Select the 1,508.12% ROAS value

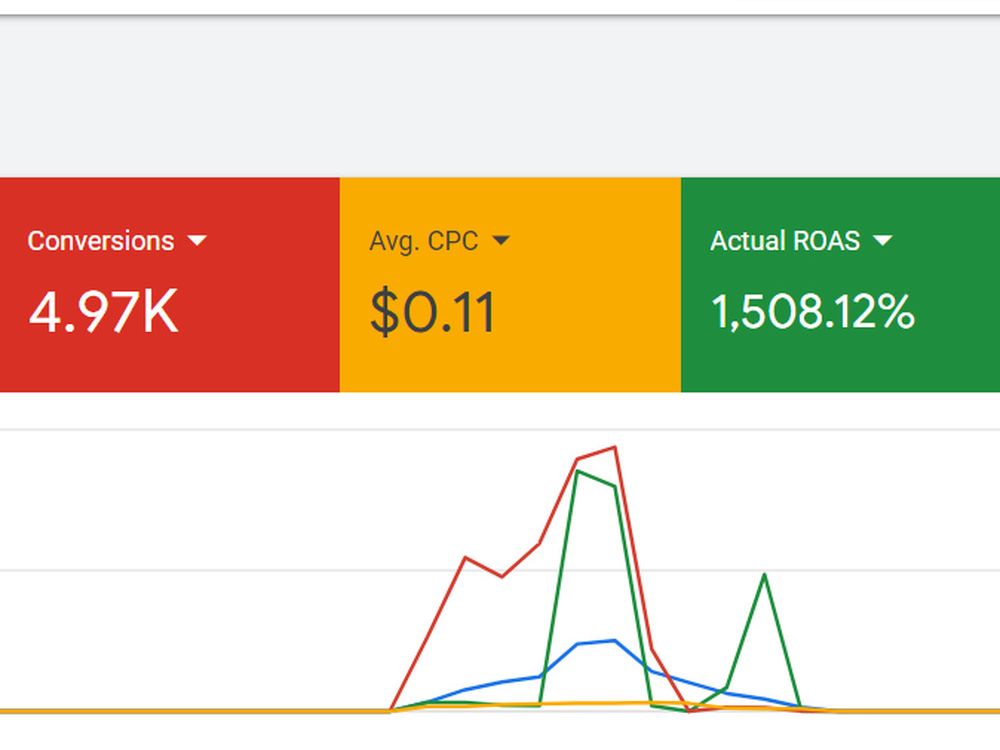(x=812, y=312)
